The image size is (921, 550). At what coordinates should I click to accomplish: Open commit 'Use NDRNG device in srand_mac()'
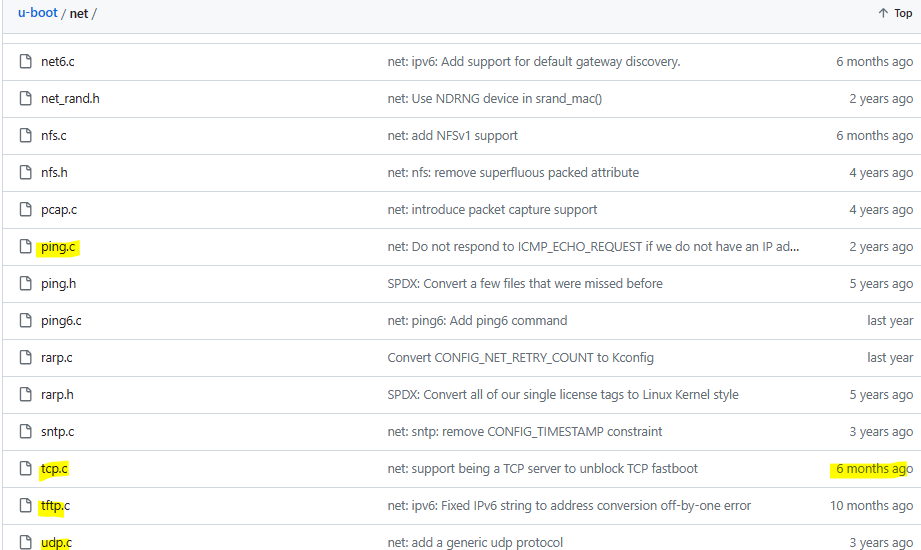point(495,99)
